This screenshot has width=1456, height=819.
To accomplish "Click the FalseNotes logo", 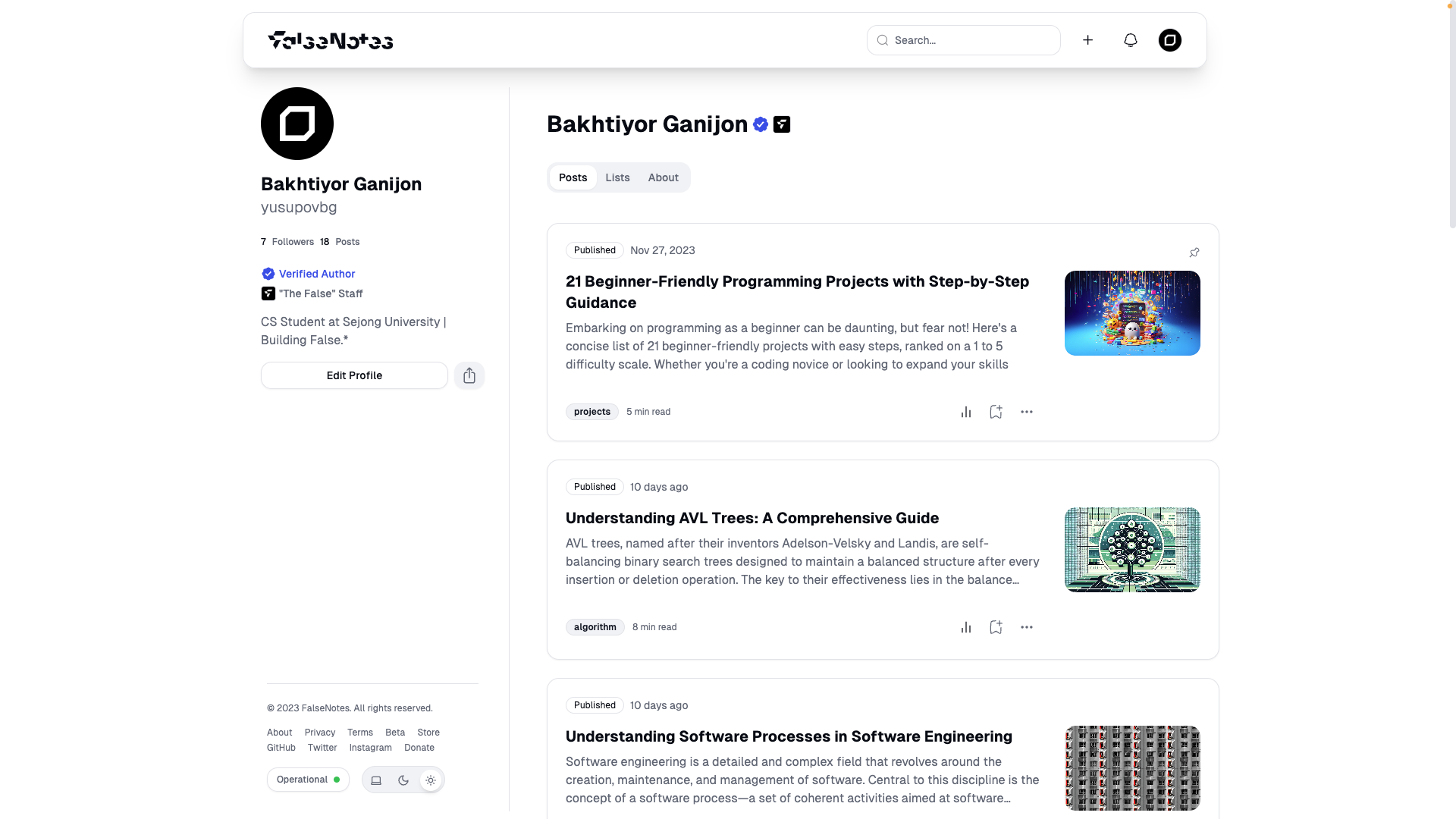I will click(x=331, y=40).
